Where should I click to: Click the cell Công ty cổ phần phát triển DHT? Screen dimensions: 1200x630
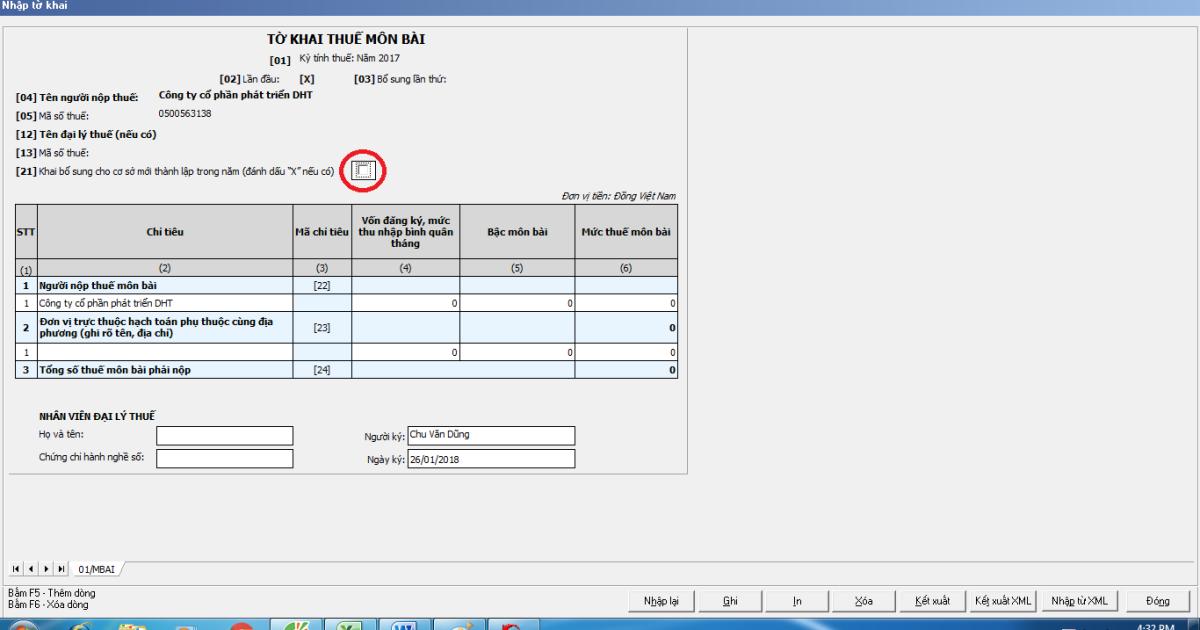click(x=165, y=302)
